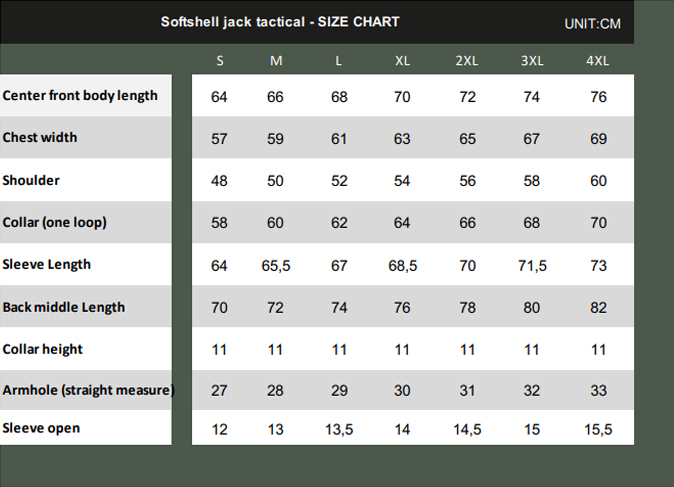This screenshot has width=674, height=487.
Task: Select the 'Collar (one loop)' row label
Action: tap(55, 222)
